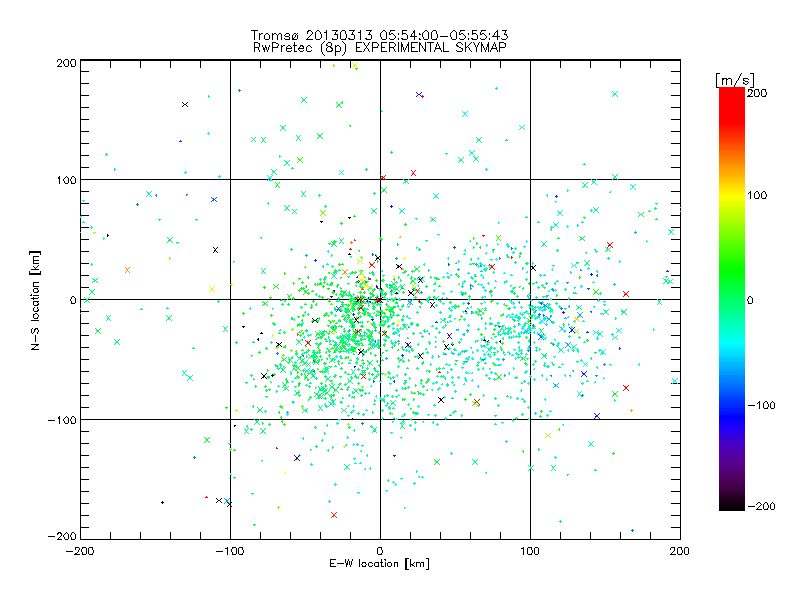Select the '[m/s]' unit label above color bar
The width and height of the screenshot is (800, 600).
click(x=735, y=80)
